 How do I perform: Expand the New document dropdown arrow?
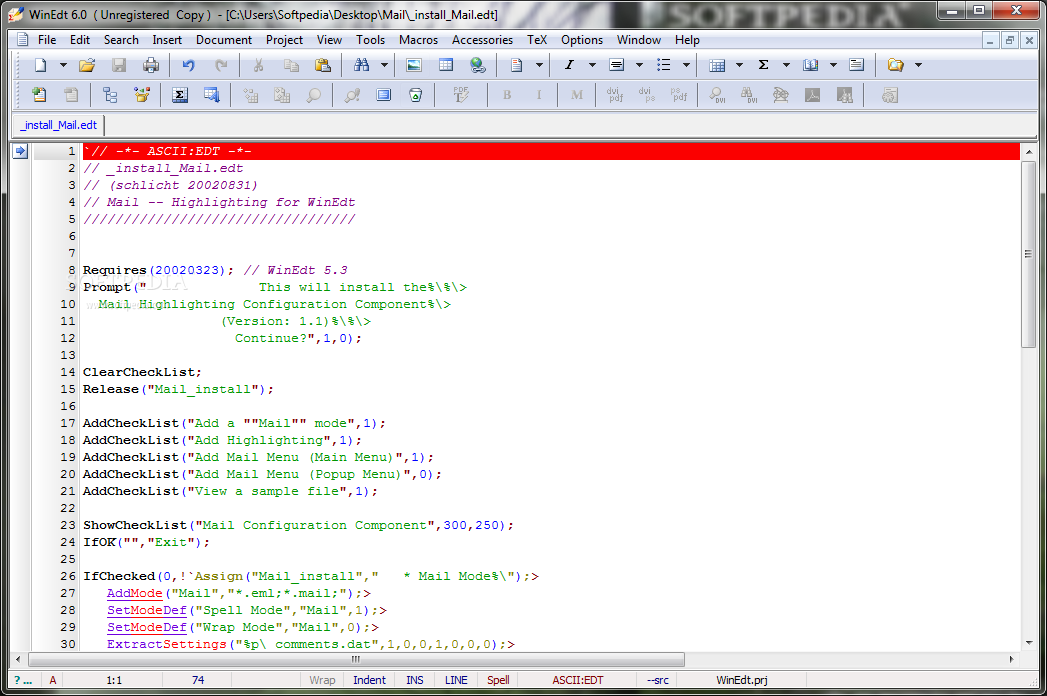[x=63, y=65]
